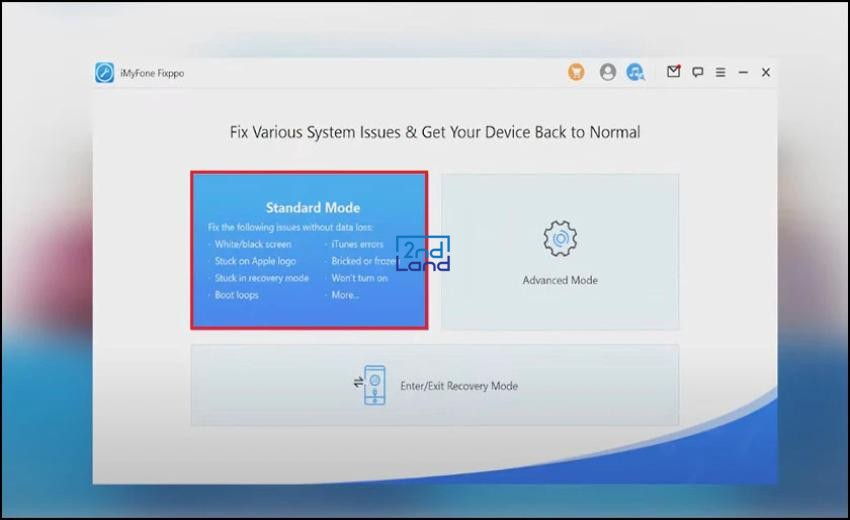Click the 'White/black screen' text
Viewport: 850px width, 520px height.
pyautogui.click(x=253, y=244)
